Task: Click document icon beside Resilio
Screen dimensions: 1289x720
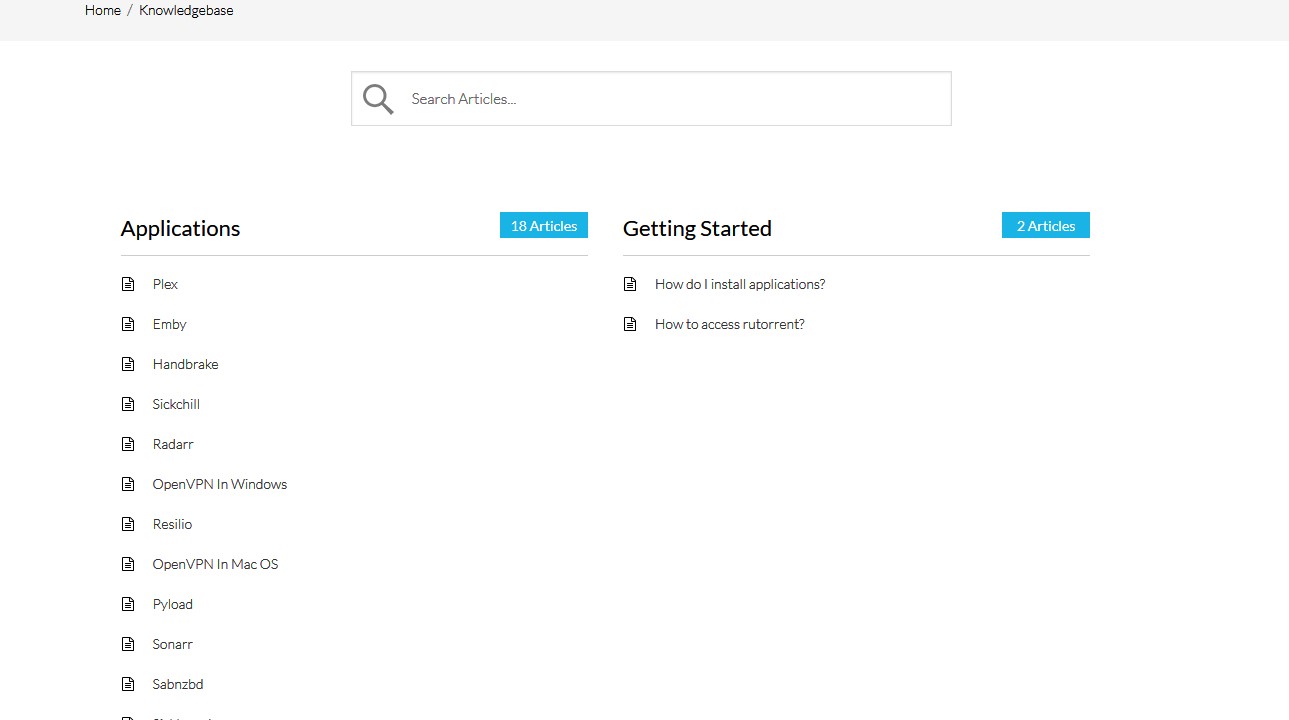Action: (x=128, y=524)
